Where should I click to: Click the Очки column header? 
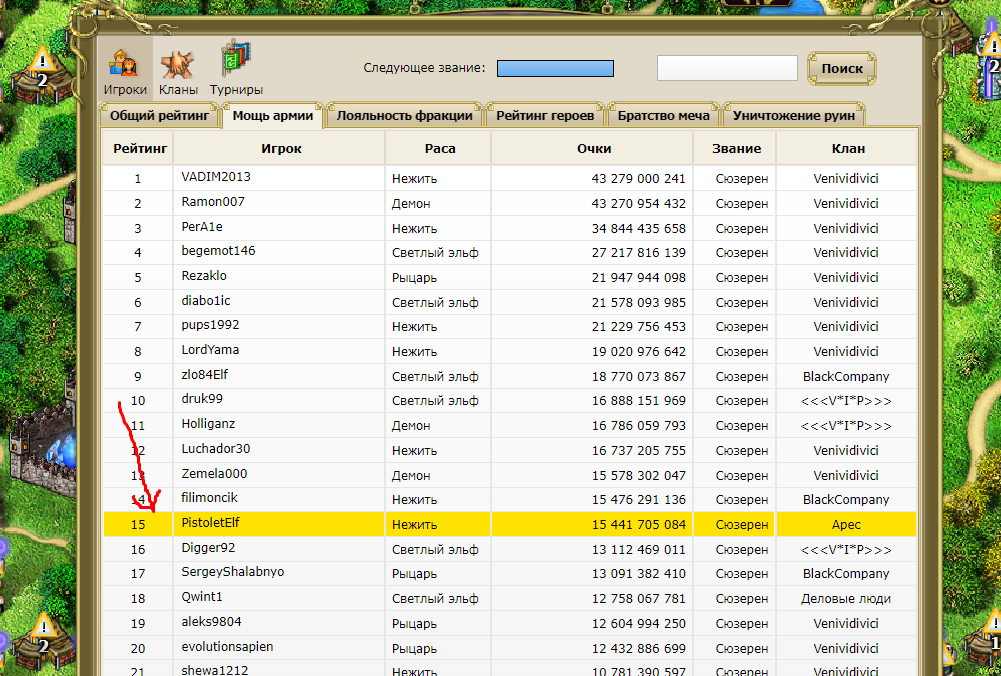(592, 148)
